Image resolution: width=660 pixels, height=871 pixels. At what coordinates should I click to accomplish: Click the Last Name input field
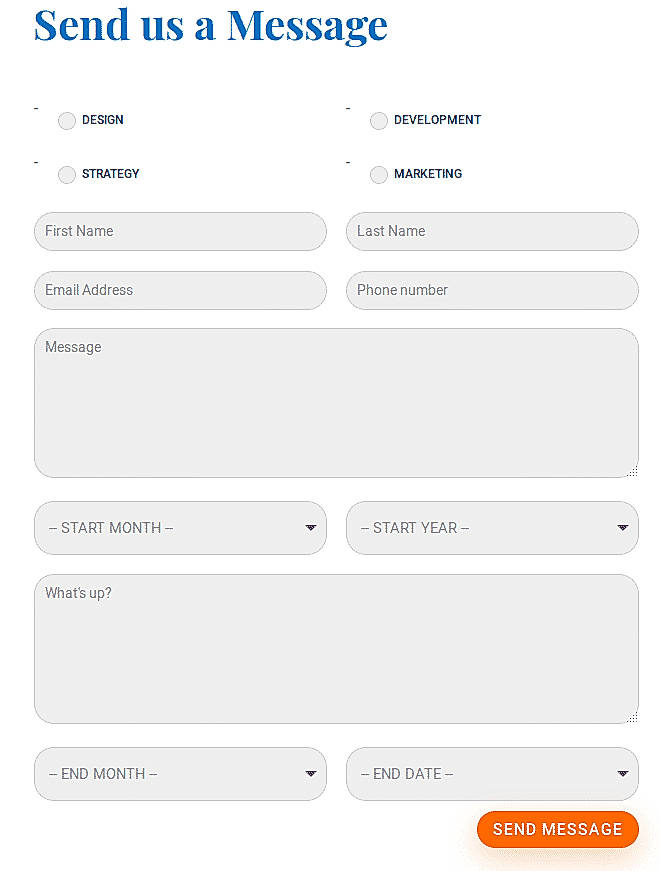[492, 231]
